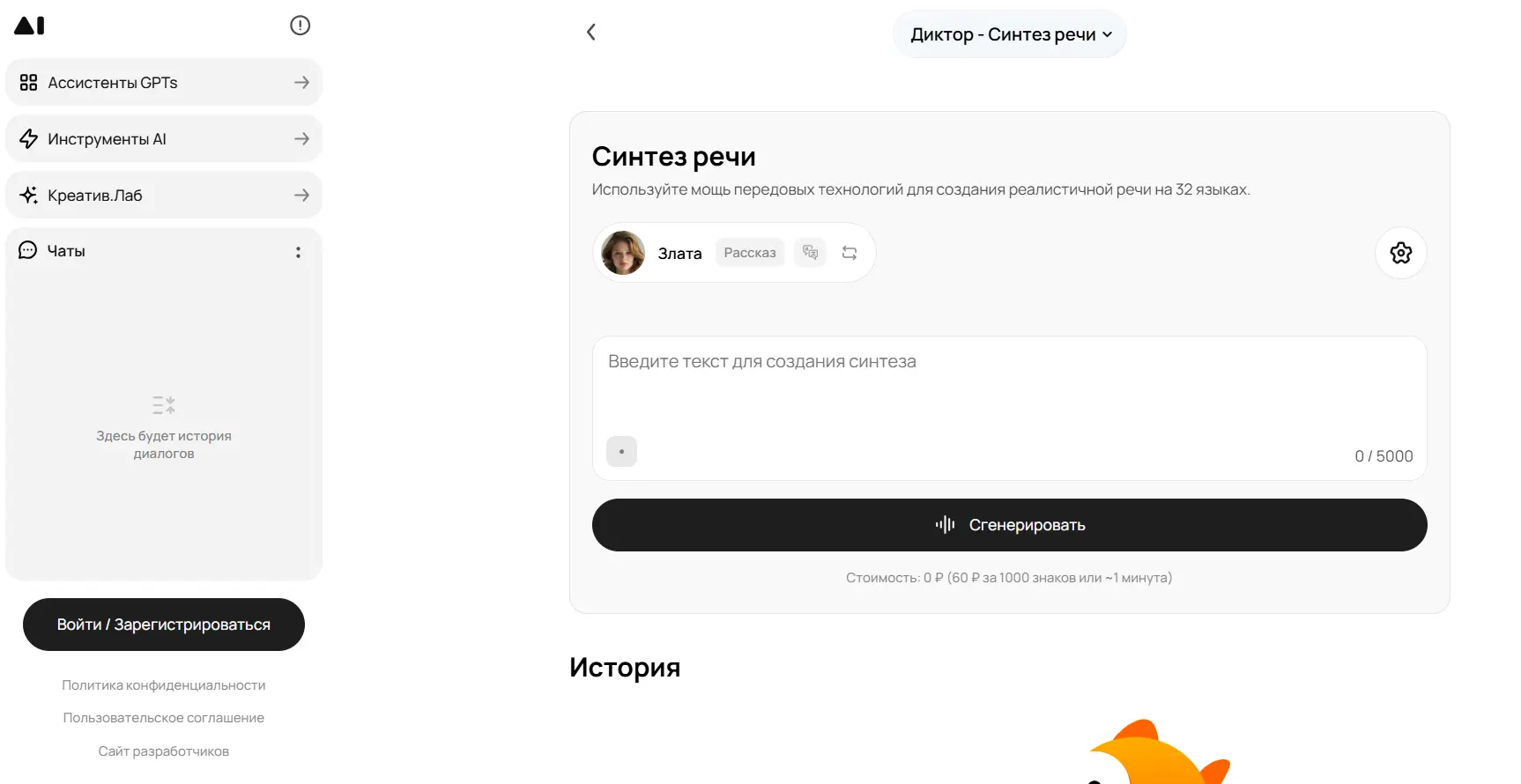Expand Инструменты AI section

tap(164, 138)
